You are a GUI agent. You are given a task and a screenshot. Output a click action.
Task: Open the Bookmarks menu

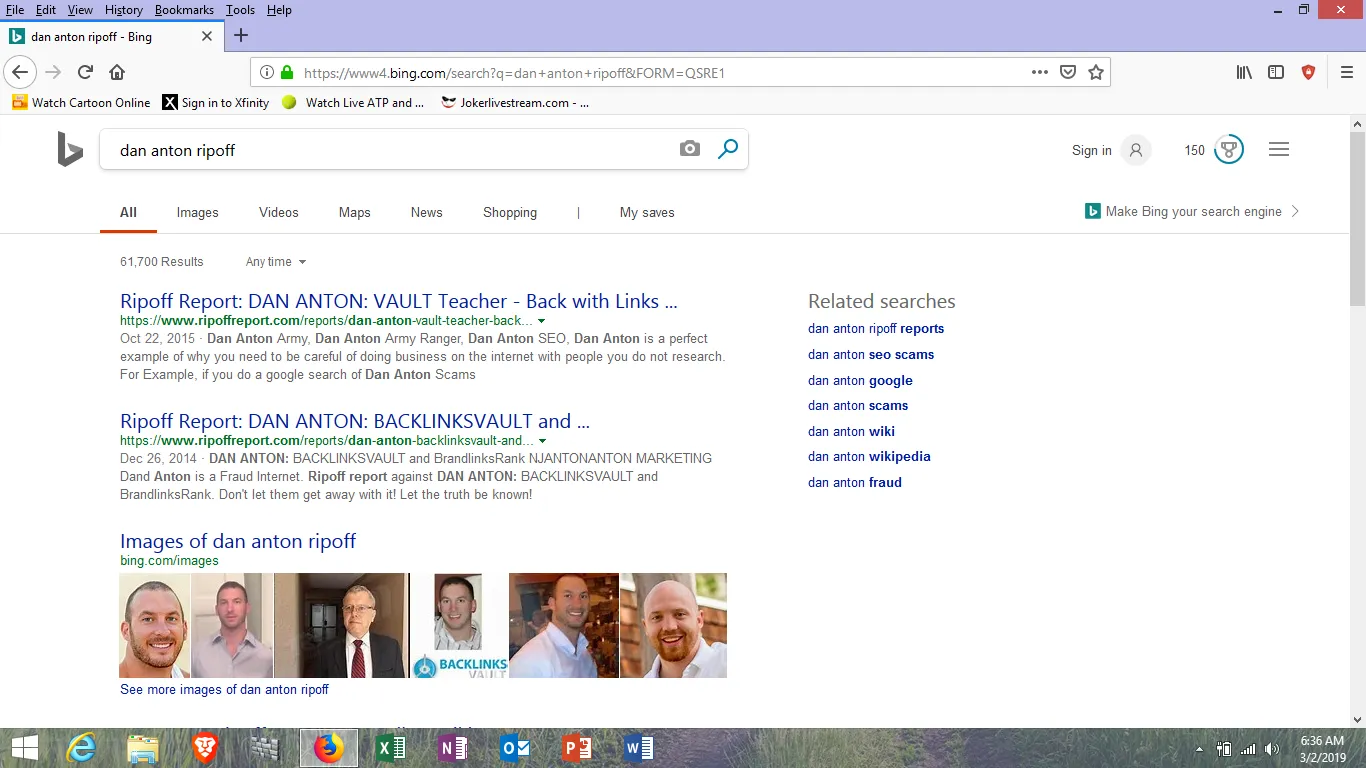[x=184, y=10]
